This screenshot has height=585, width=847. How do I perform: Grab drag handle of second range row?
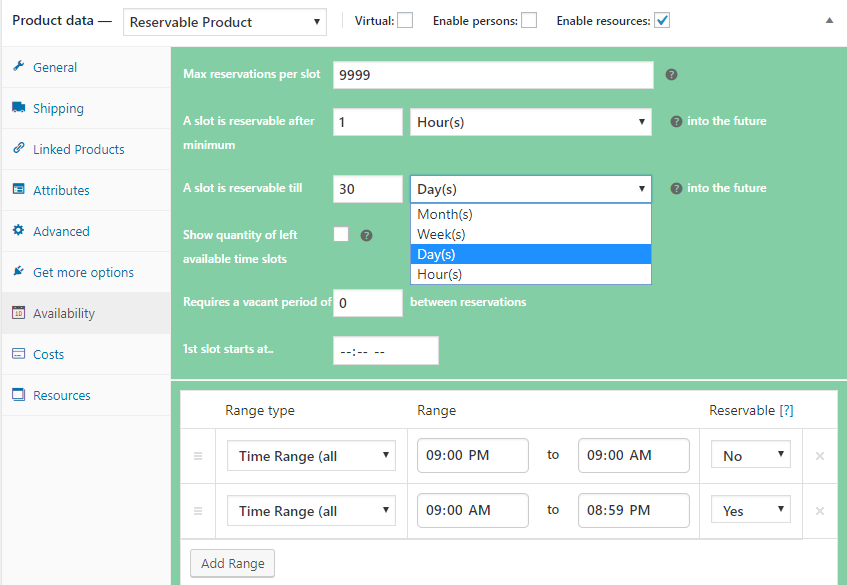pyautogui.click(x=198, y=511)
